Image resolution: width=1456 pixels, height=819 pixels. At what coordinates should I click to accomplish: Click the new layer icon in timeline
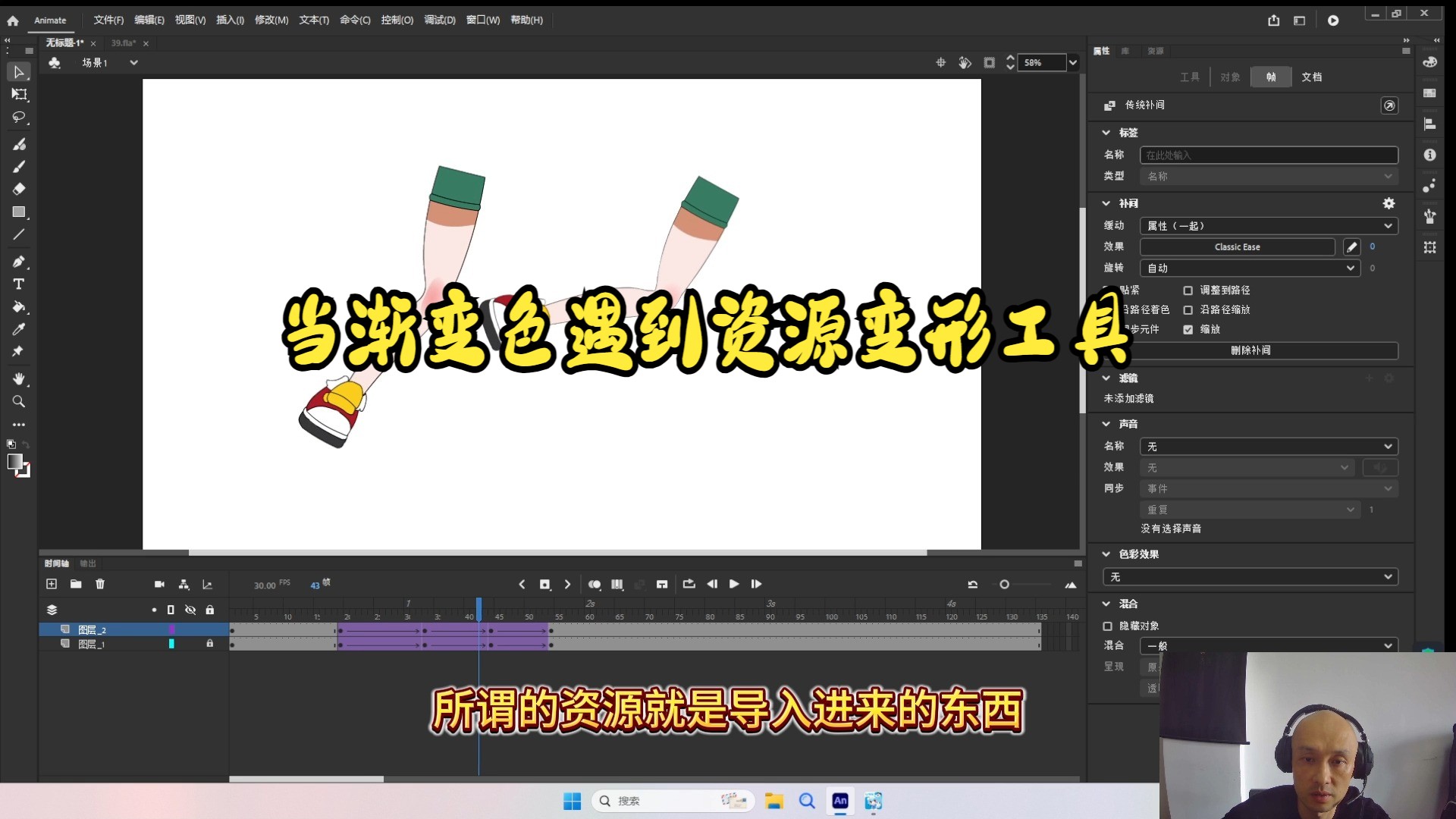(52, 584)
